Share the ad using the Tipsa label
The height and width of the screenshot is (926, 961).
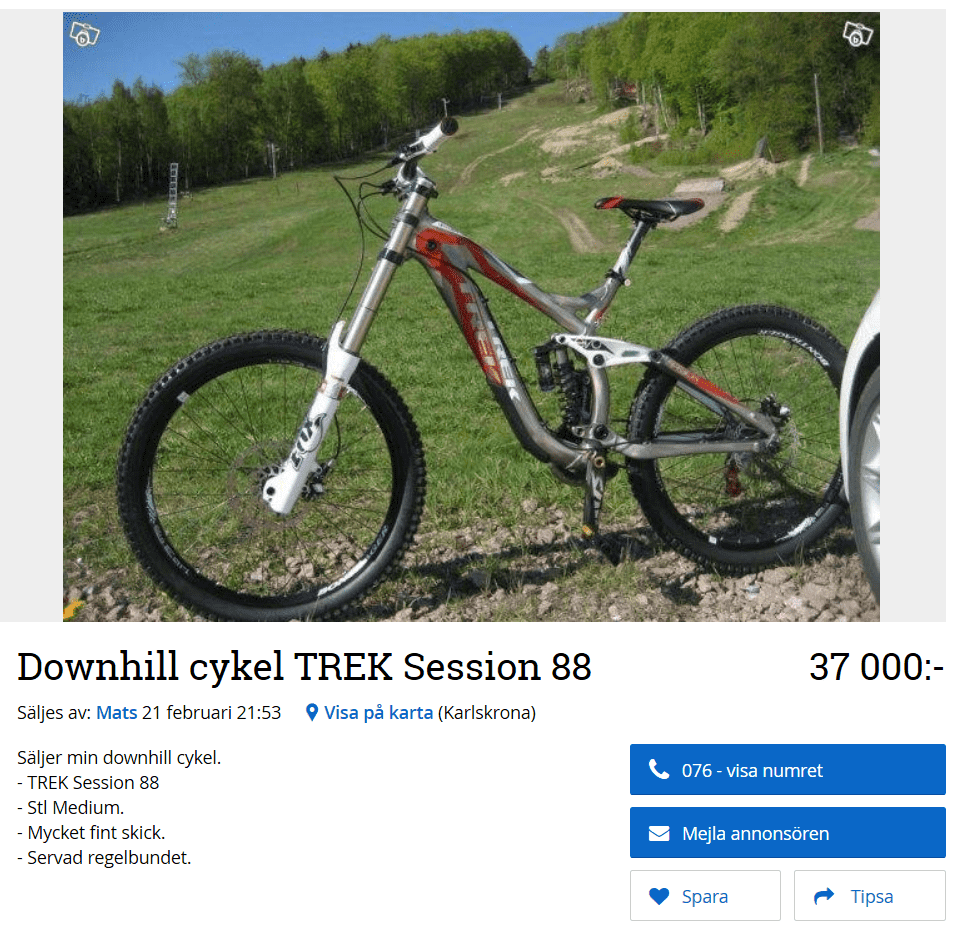click(x=872, y=897)
